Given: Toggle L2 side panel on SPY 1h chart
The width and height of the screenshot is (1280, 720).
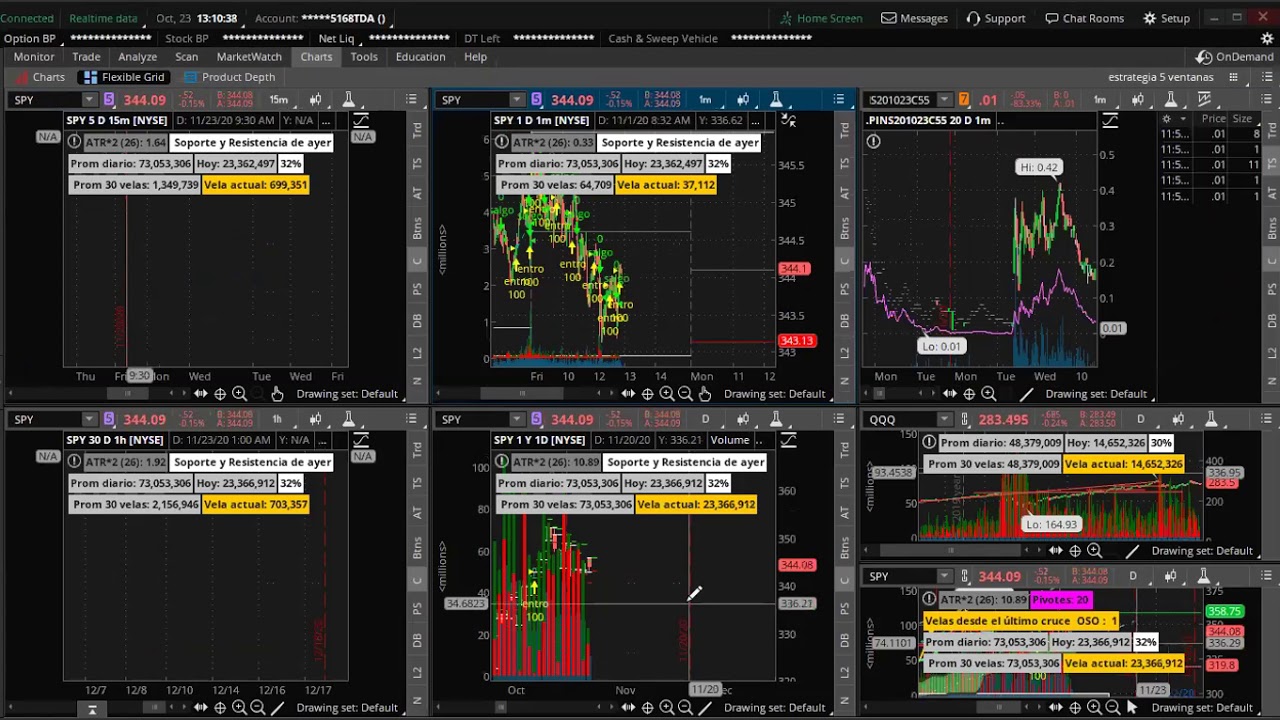Looking at the screenshot, I should [418, 673].
